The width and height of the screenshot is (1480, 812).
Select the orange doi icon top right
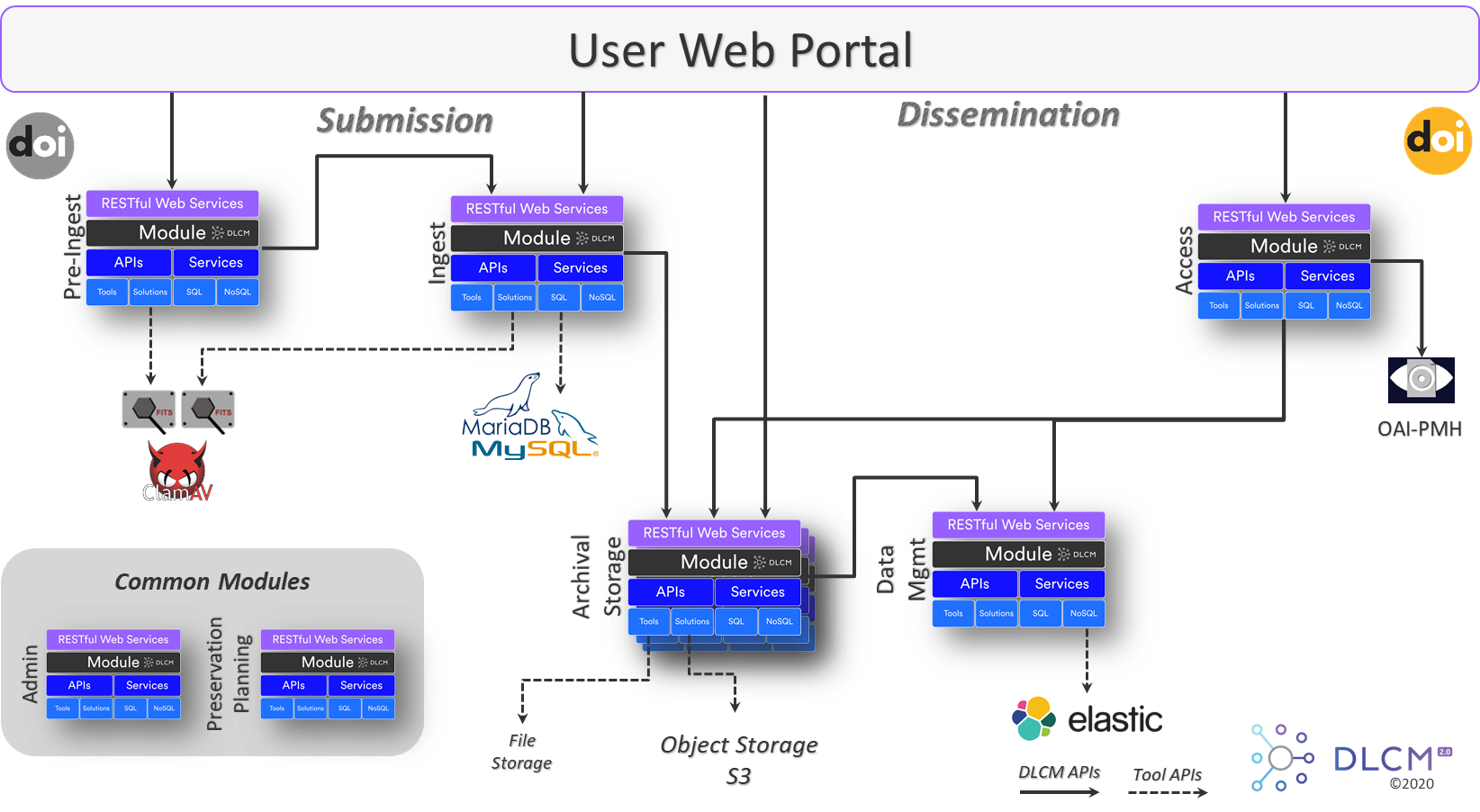click(1438, 141)
